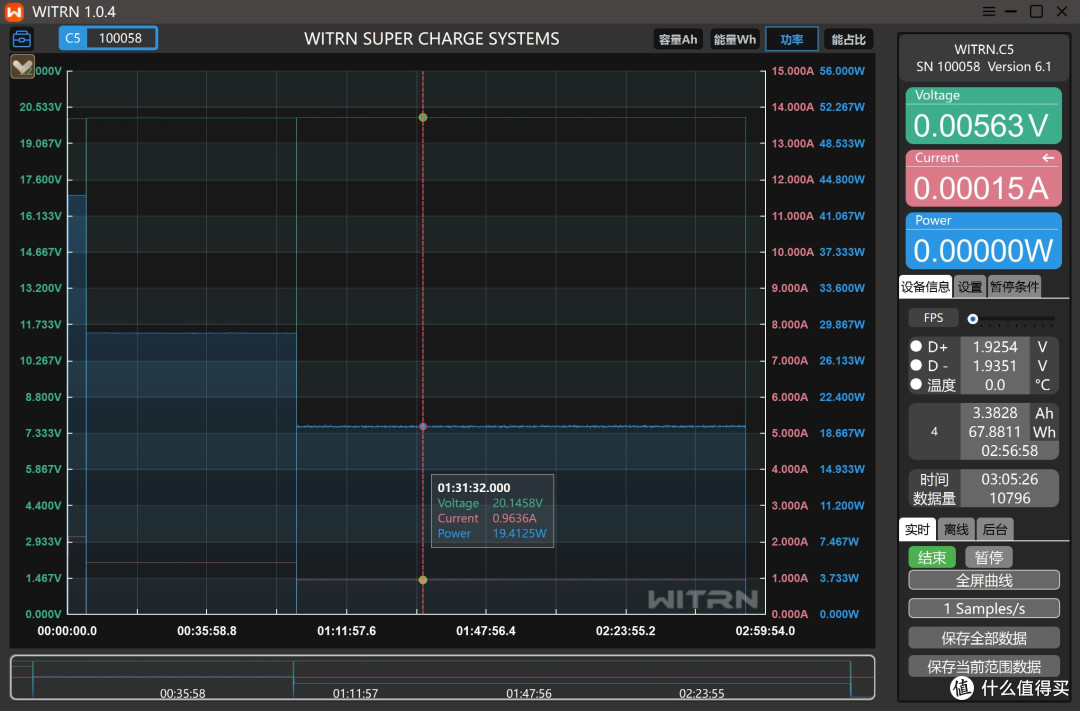
Task: Select the C5 device tab 100058
Action: pyautogui.click(x=108, y=38)
